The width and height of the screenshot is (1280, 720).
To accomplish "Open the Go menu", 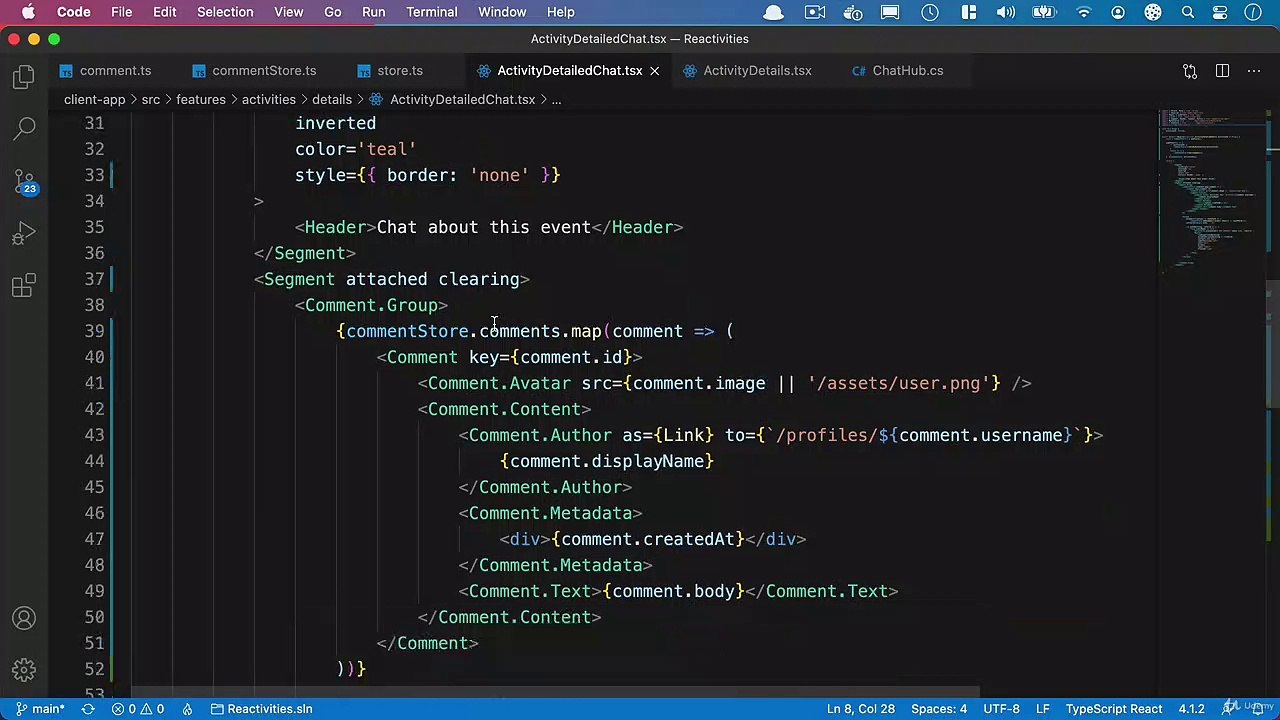I will click(332, 12).
